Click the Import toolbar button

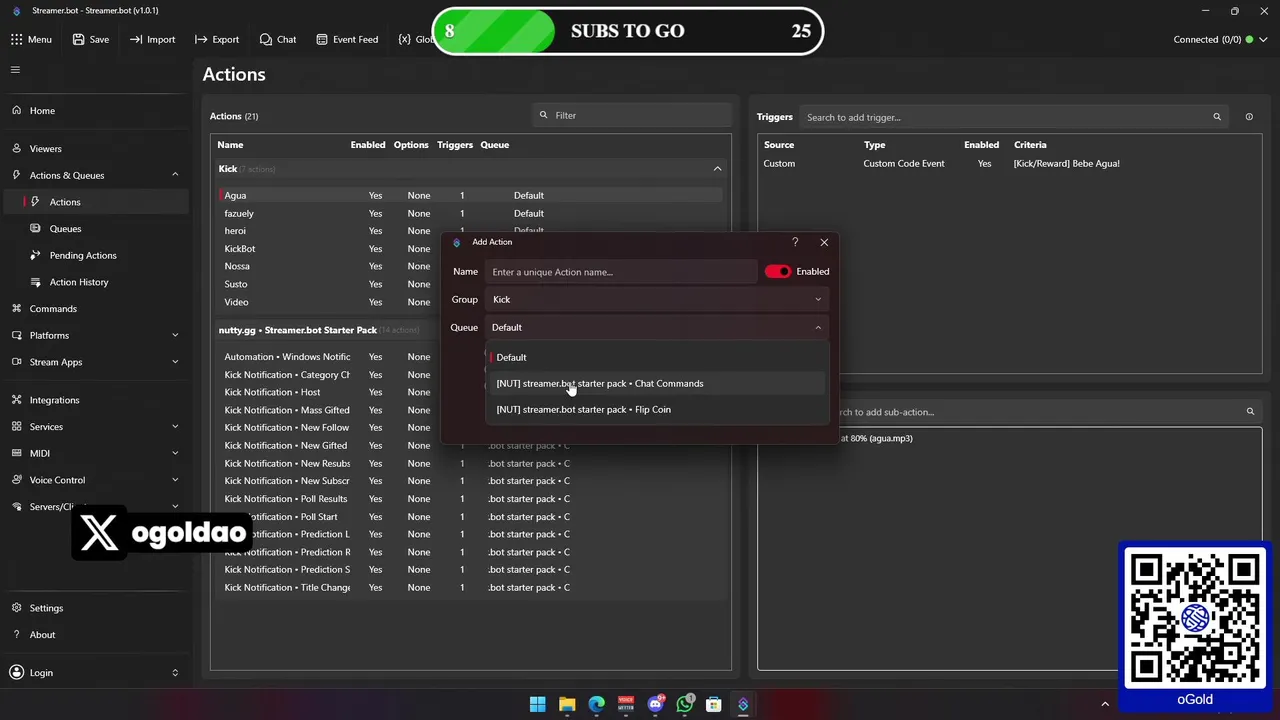(152, 40)
